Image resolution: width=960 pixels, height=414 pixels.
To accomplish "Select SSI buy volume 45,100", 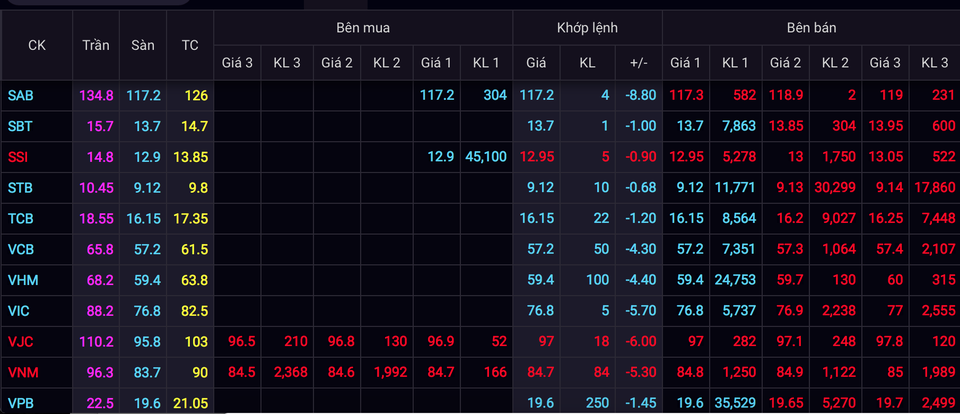I will pyautogui.click(x=486, y=157).
